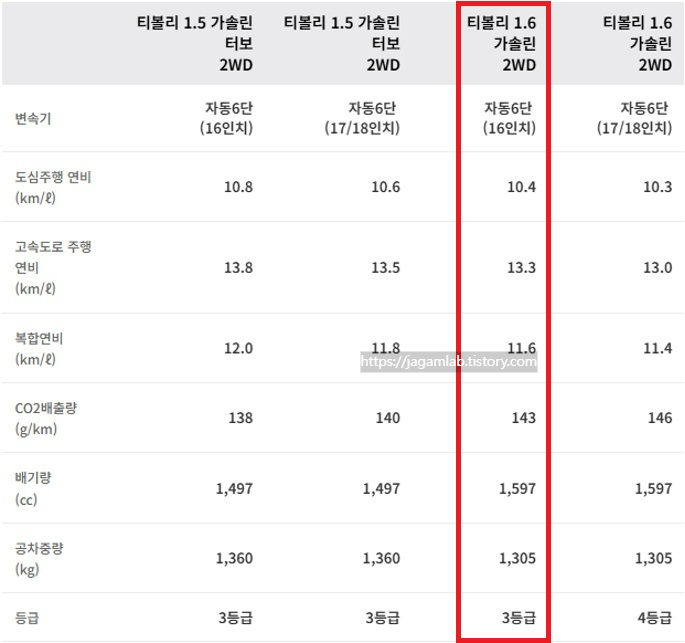
Task: Click '3등급' in the 1.5 터보 17/18인치 column
Action: pyautogui.click(x=383, y=618)
